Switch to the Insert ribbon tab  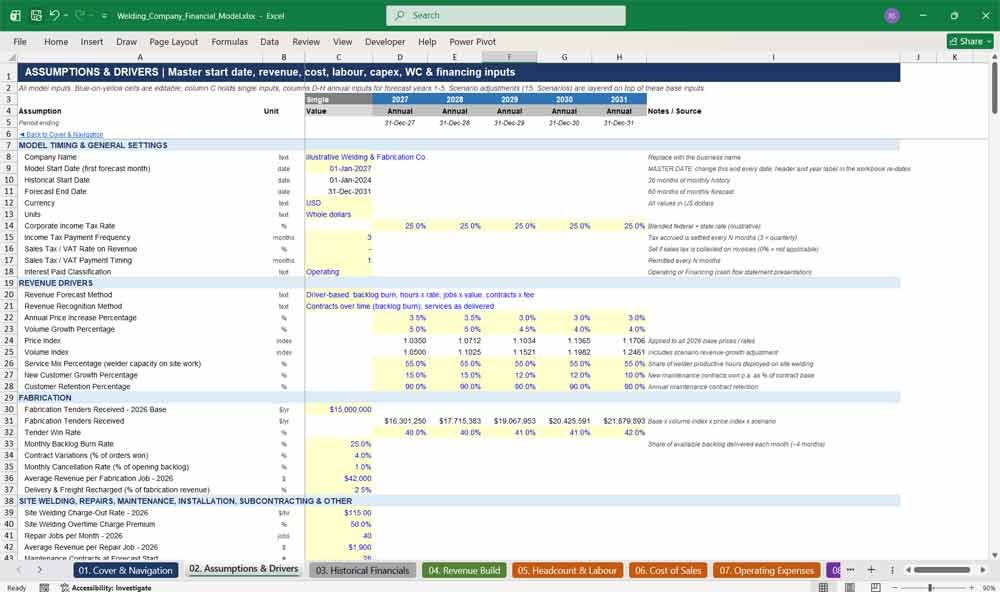[92, 41]
